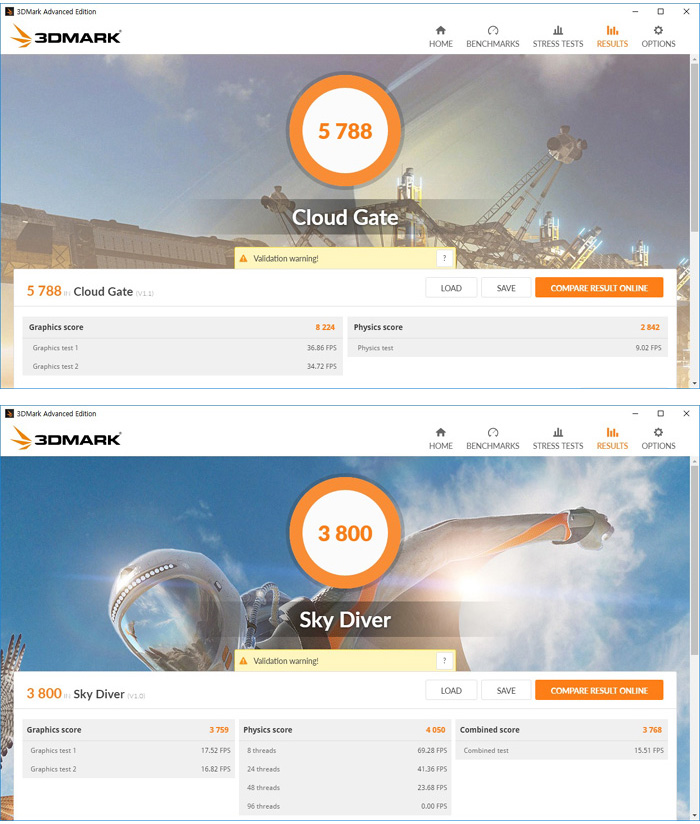
Task: Open Benchmarks gauge icon in top window
Action: coord(492,30)
